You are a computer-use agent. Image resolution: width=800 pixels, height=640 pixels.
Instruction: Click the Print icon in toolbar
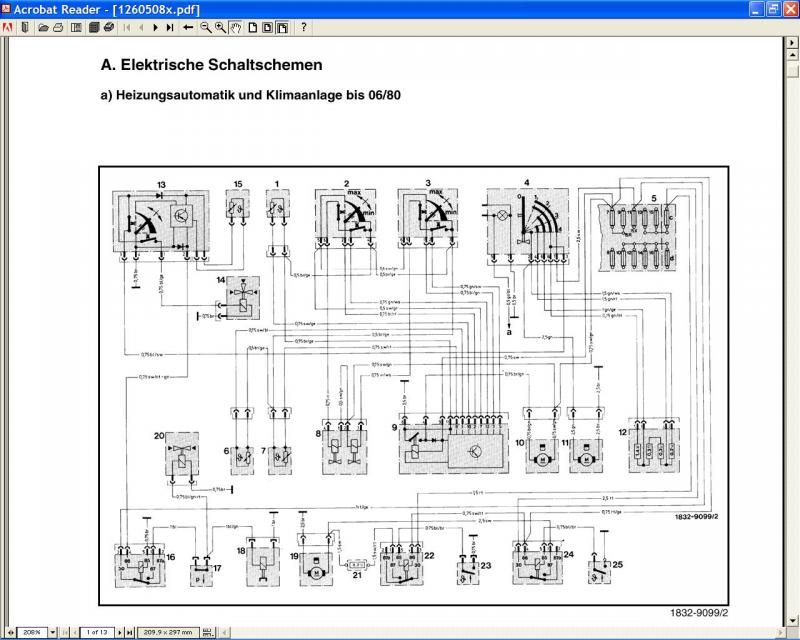tap(58, 28)
